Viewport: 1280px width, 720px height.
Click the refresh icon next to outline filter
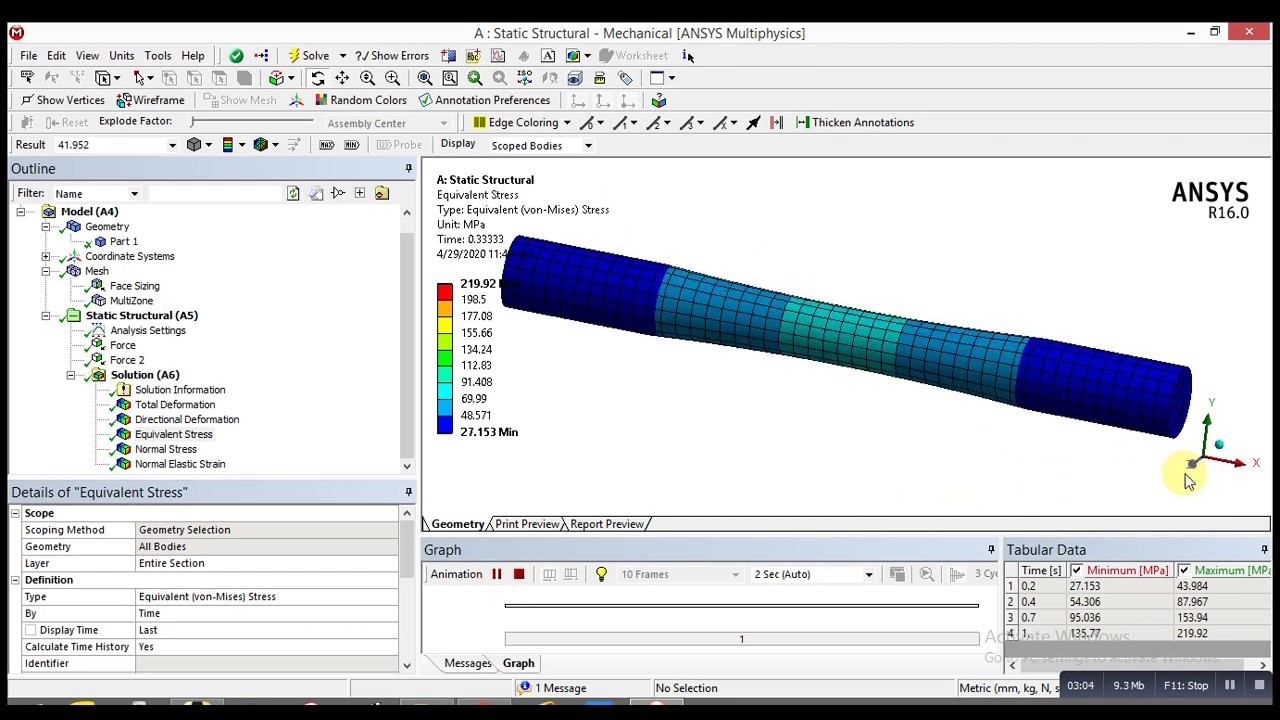pos(293,193)
